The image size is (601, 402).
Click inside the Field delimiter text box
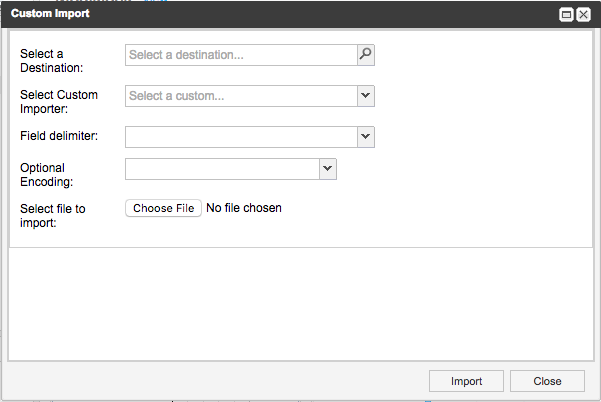pyautogui.click(x=240, y=136)
